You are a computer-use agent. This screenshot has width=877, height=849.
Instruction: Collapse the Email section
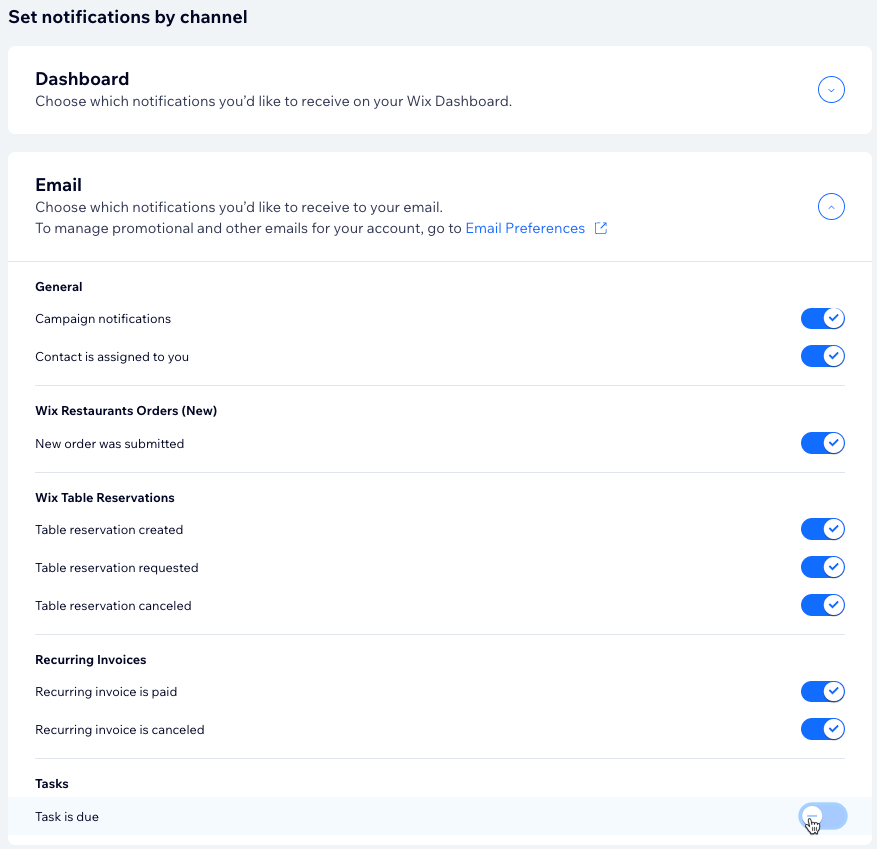(x=831, y=206)
